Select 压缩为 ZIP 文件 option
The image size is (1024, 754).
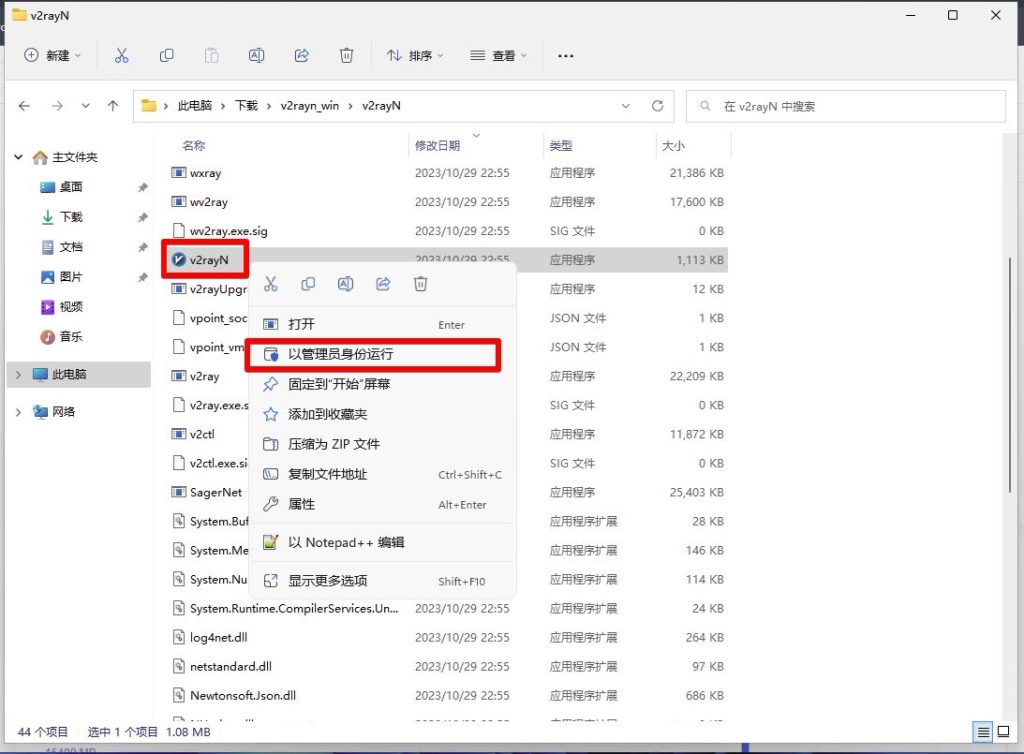383,445
